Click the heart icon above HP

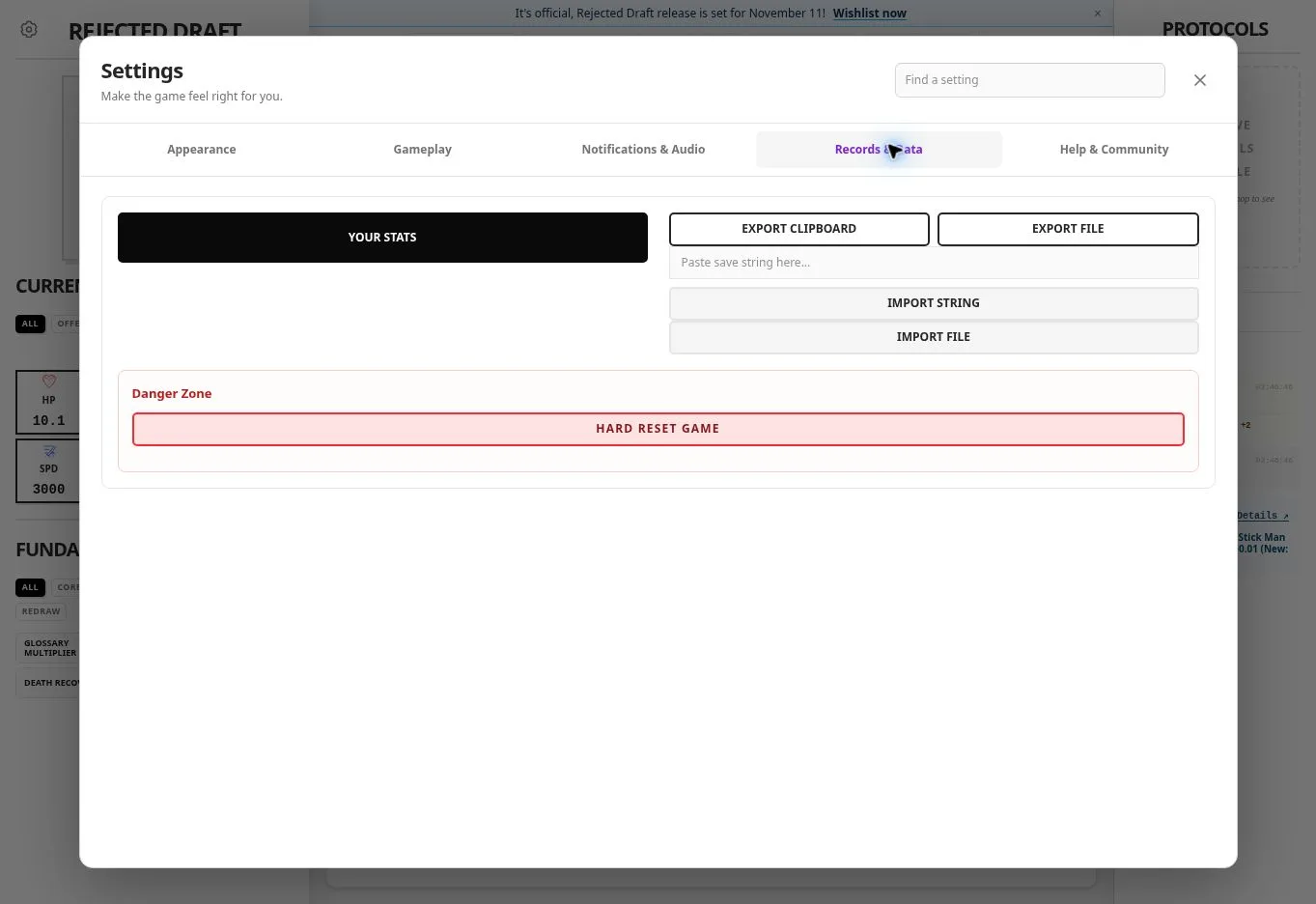point(49,381)
